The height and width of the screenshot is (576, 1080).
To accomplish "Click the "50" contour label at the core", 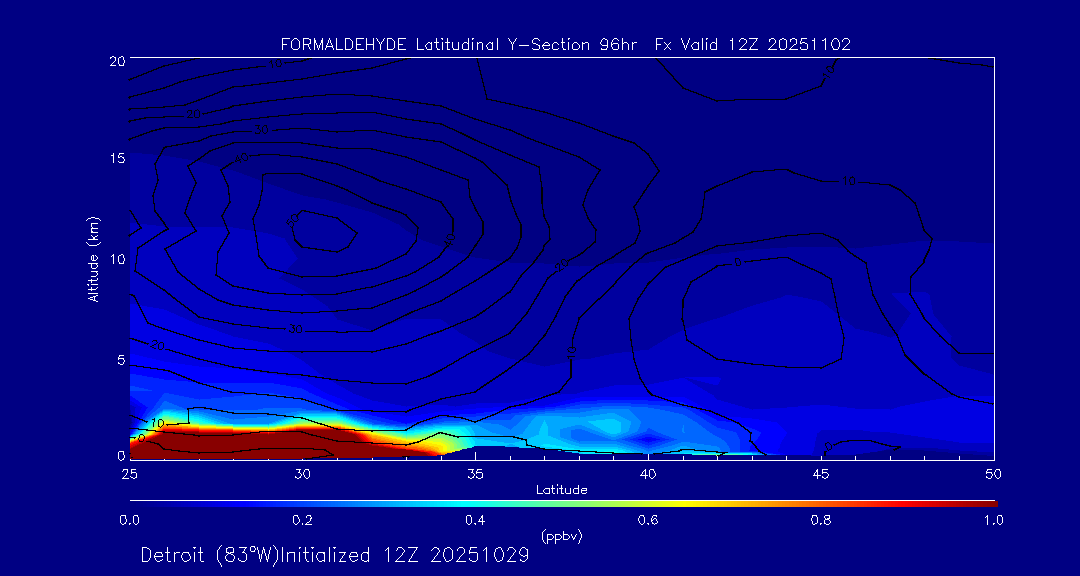I will pyautogui.click(x=292, y=219).
